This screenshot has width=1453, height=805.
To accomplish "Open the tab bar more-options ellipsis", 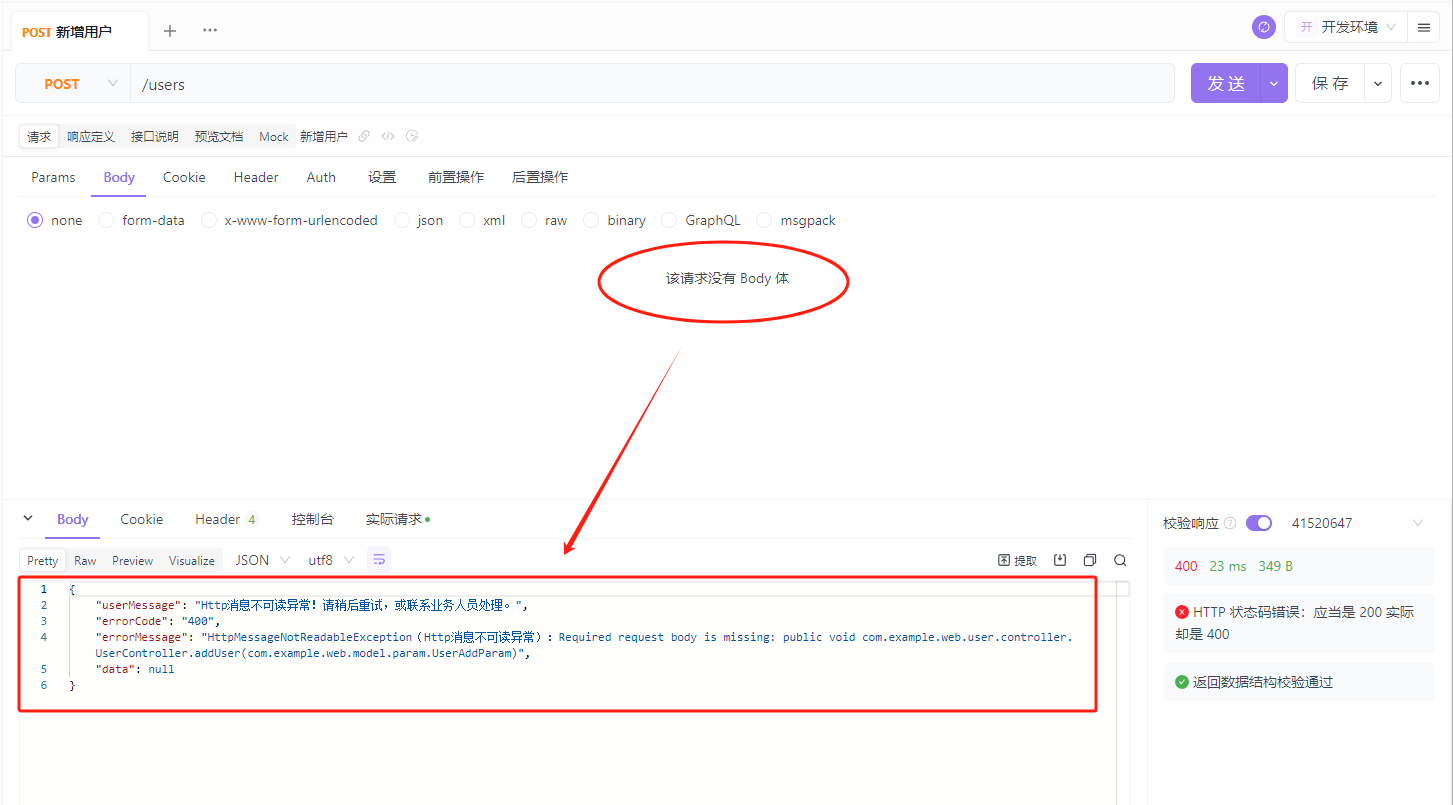I will (210, 30).
